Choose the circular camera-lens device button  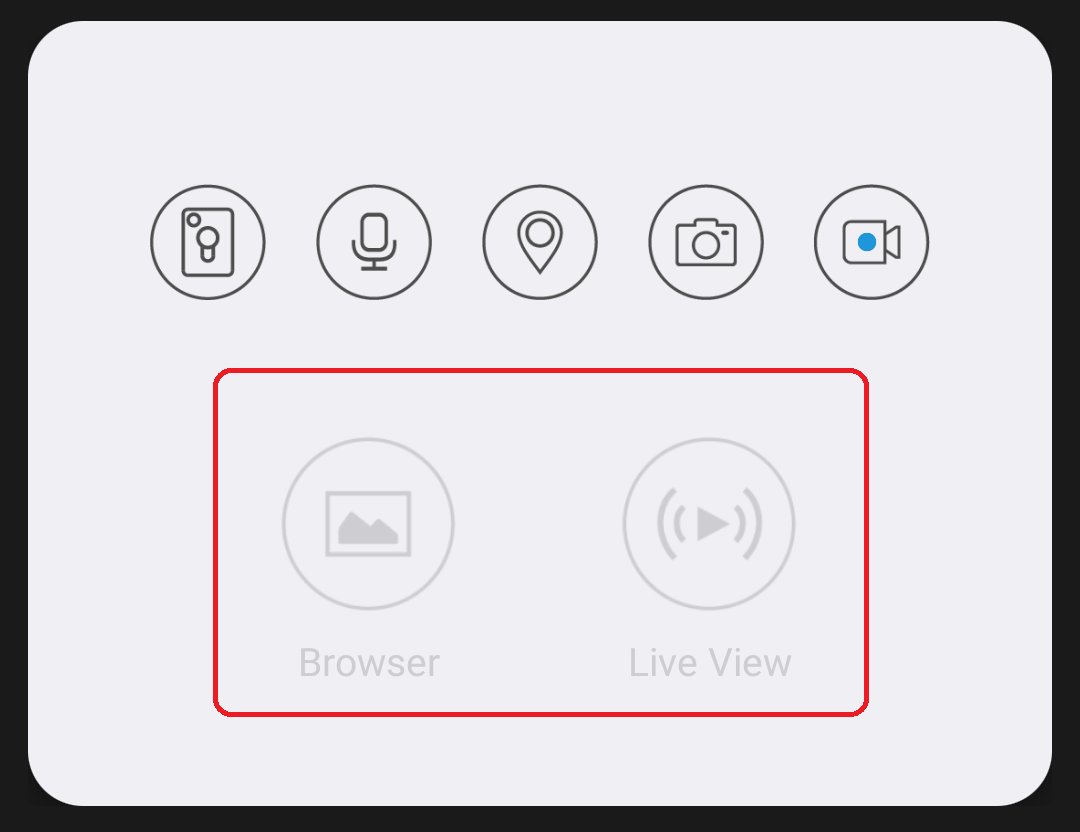[208, 242]
